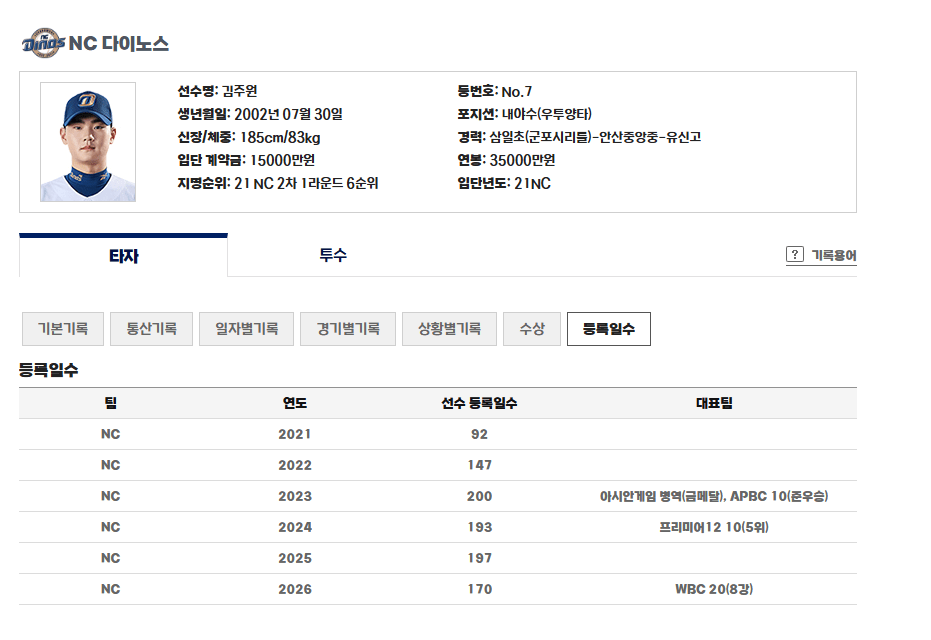Click the year 2024 cell
The height and width of the screenshot is (640, 931).
(x=295, y=527)
